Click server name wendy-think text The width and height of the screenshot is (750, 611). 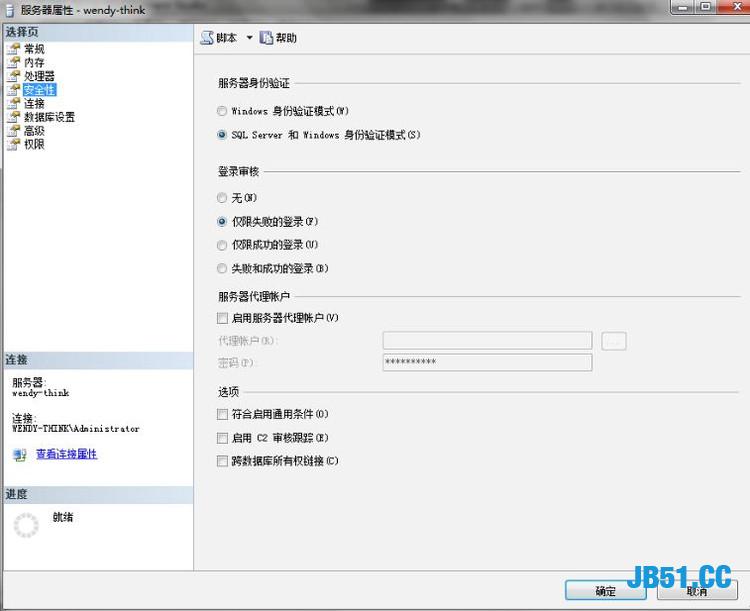(x=41, y=393)
